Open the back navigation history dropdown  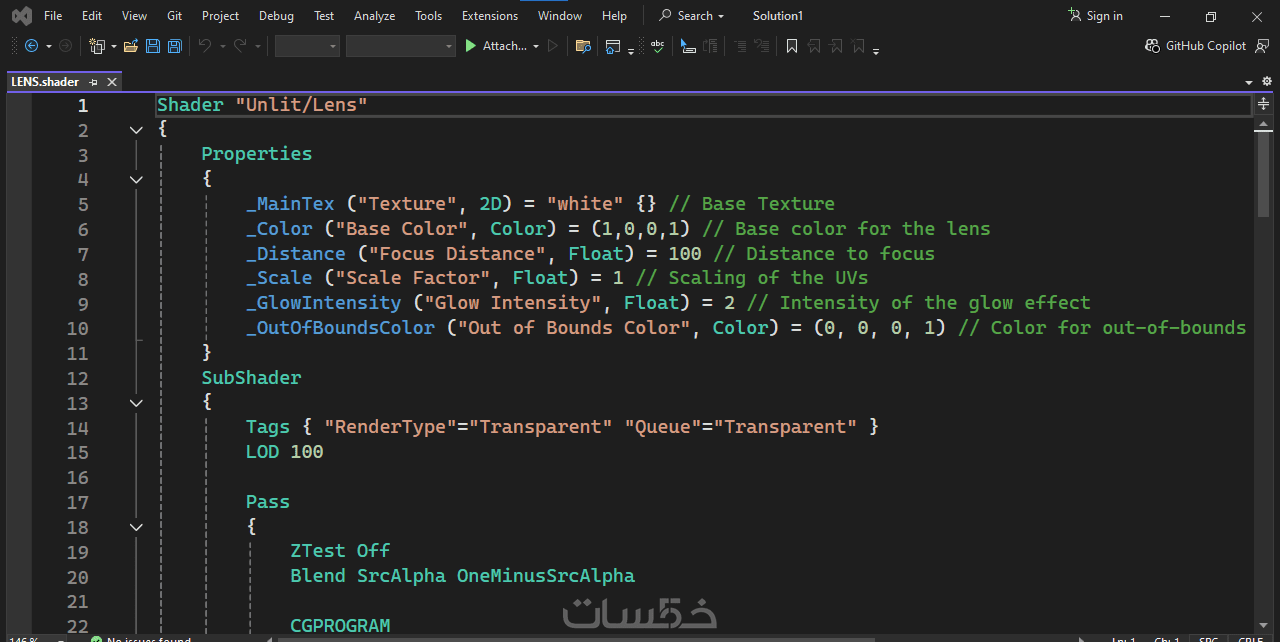click(48, 46)
